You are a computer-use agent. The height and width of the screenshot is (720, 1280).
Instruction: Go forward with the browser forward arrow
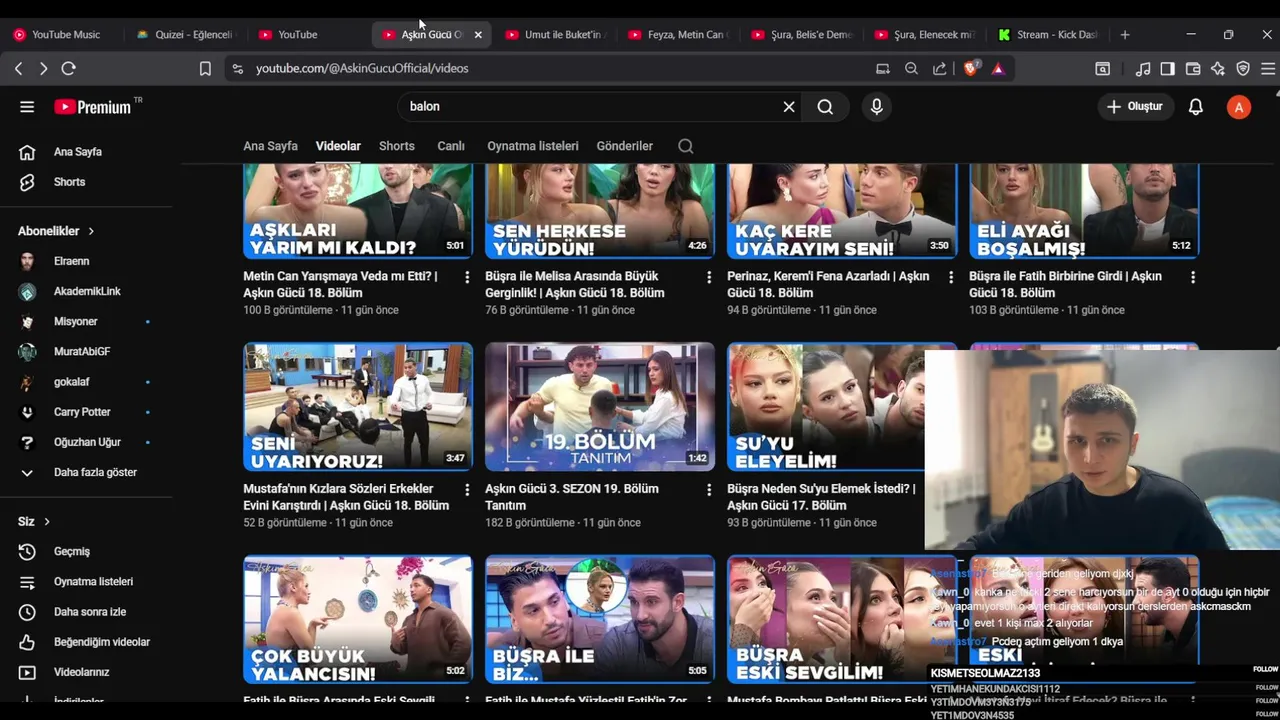(43, 68)
